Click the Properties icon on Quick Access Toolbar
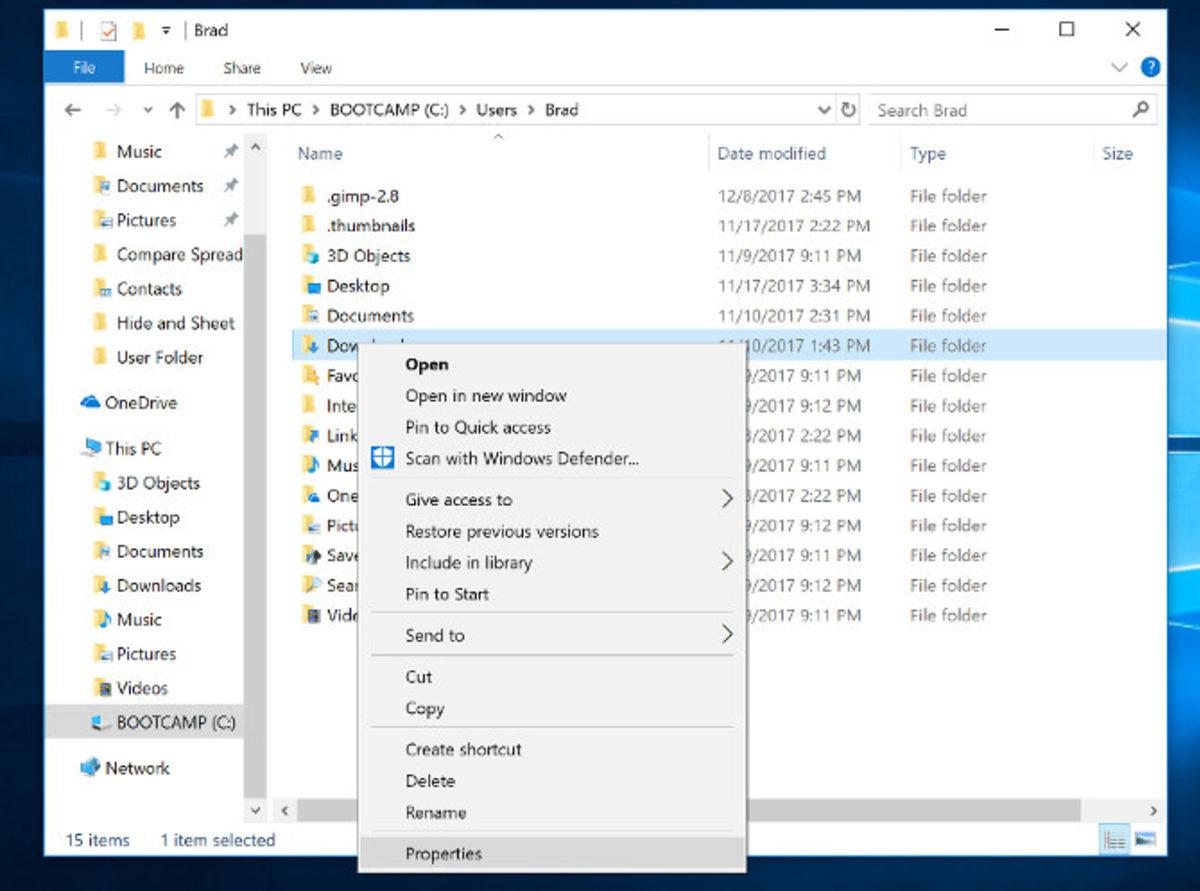 pos(108,31)
